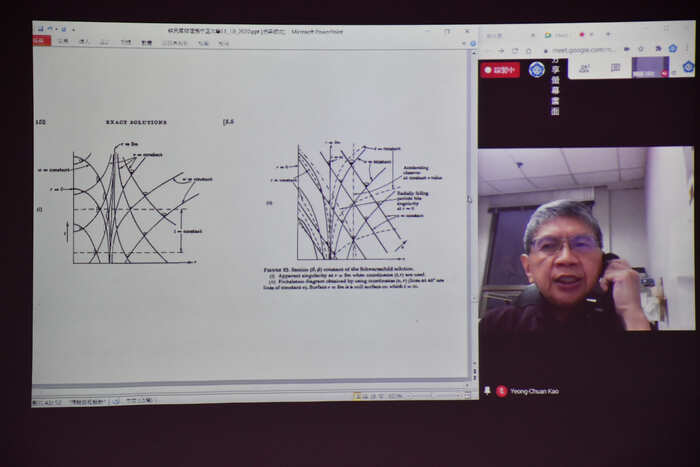Reload the Meet page in Chrome
The height and width of the screenshot is (467, 700).
515,51
